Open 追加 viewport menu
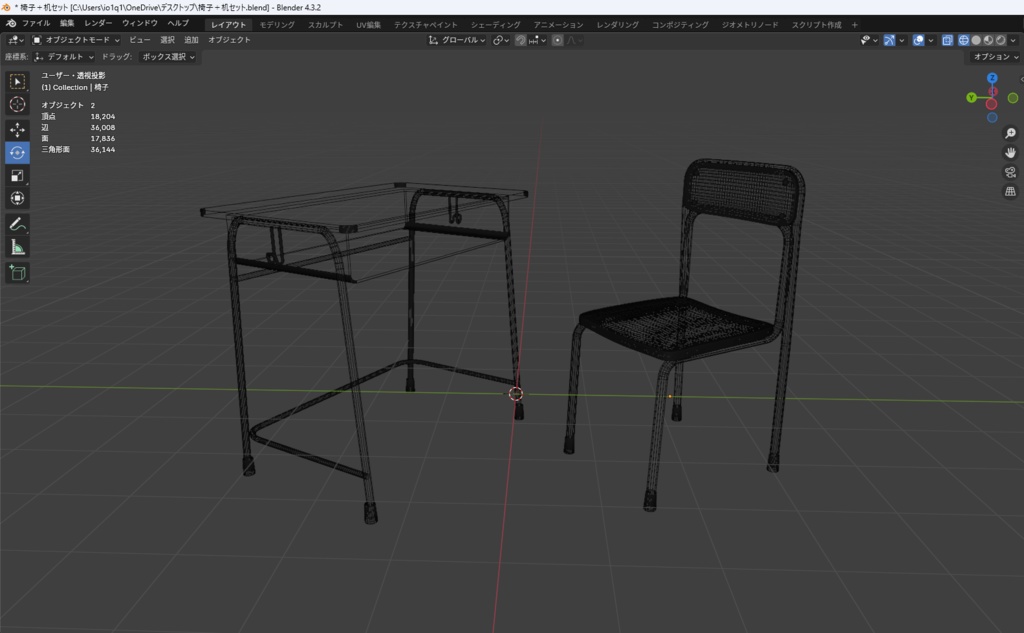The height and width of the screenshot is (633, 1024). coord(191,40)
